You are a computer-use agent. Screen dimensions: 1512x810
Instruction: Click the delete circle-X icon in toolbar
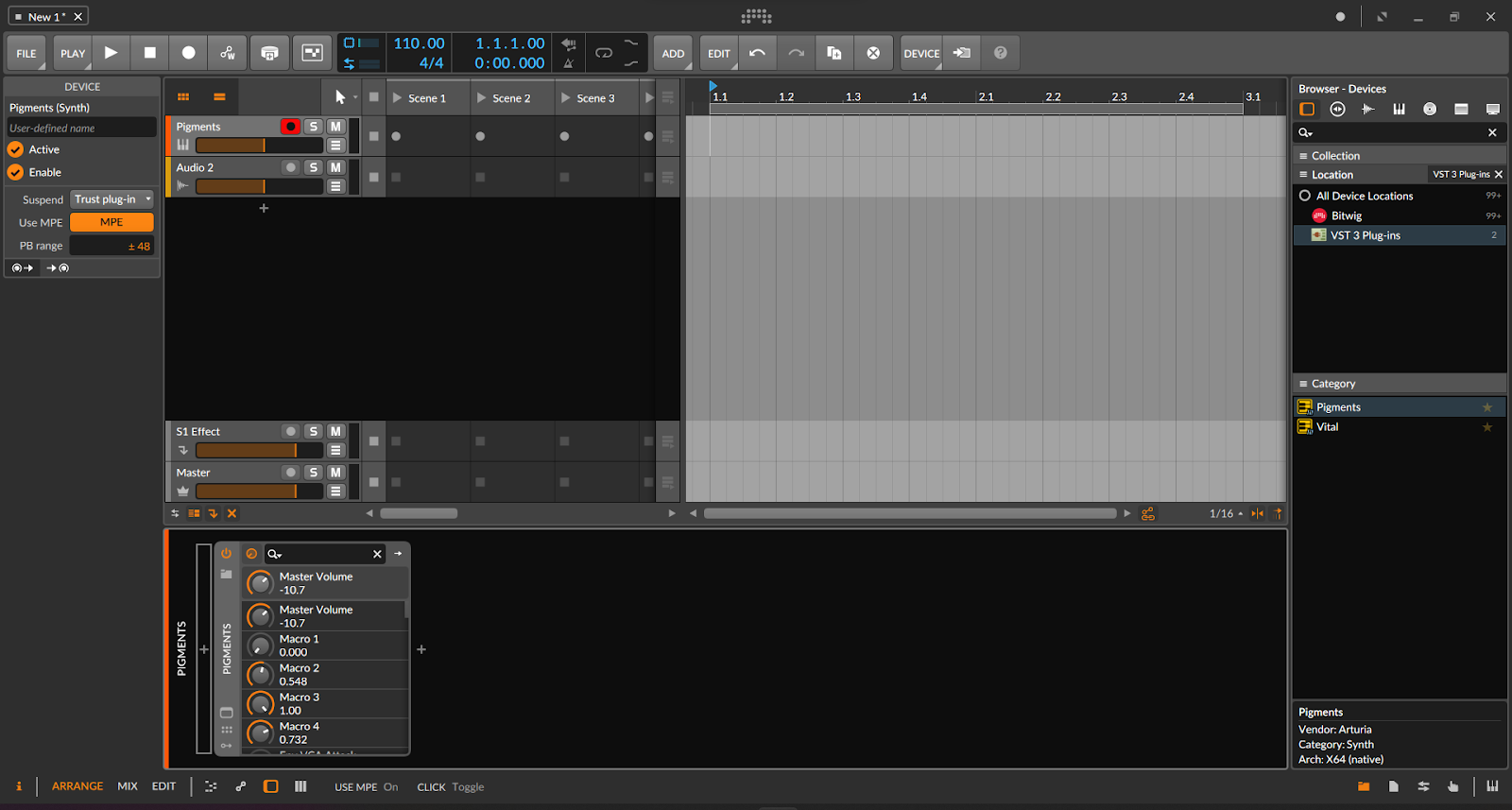(x=873, y=53)
